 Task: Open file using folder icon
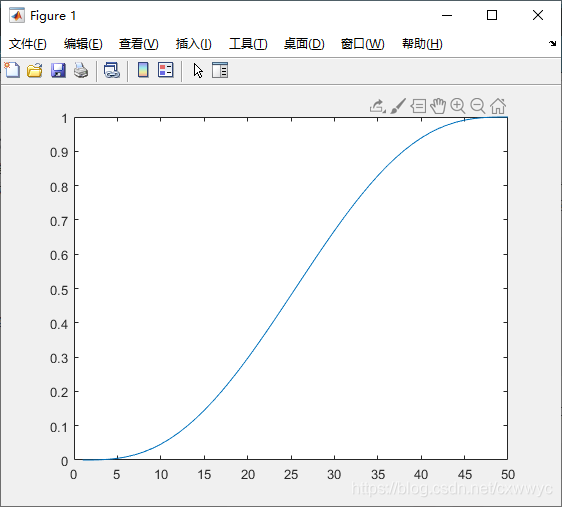point(35,70)
